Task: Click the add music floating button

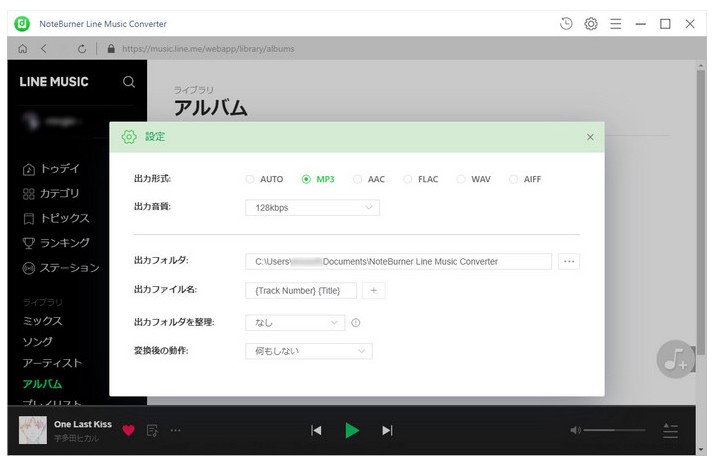Action: pyautogui.click(x=675, y=359)
